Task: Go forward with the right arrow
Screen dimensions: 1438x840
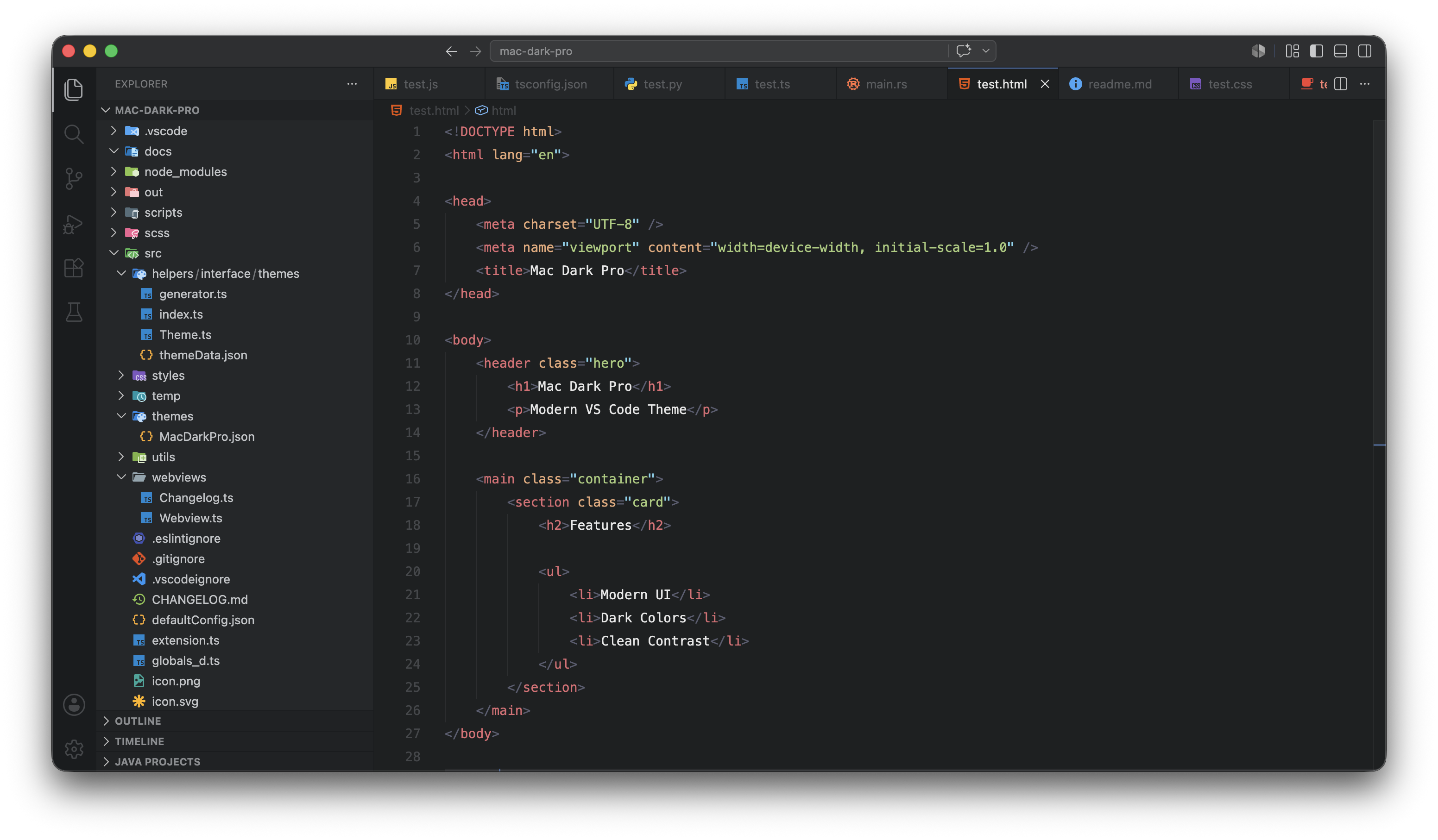Action: pos(475,51)
